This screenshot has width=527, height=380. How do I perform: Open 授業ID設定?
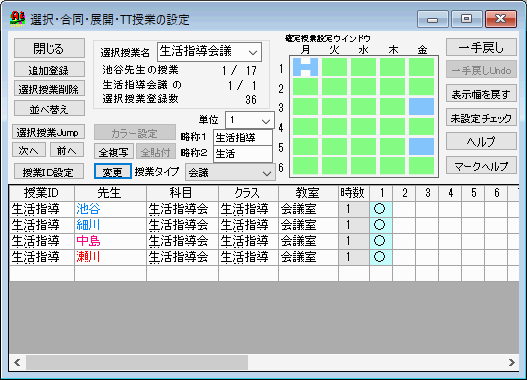pyautogui.click(x=48, y=172)
